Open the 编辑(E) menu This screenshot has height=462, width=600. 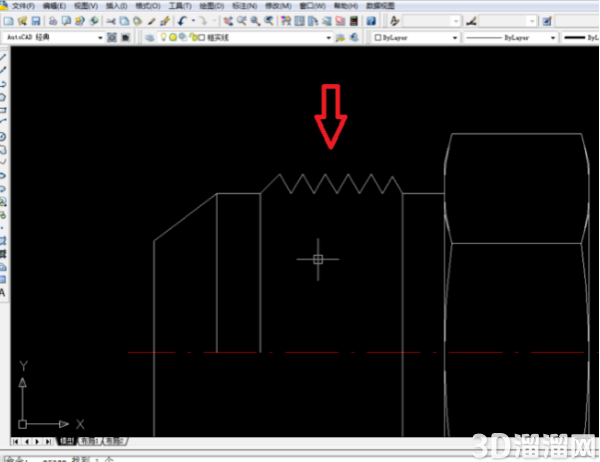[x=54, y=6]
